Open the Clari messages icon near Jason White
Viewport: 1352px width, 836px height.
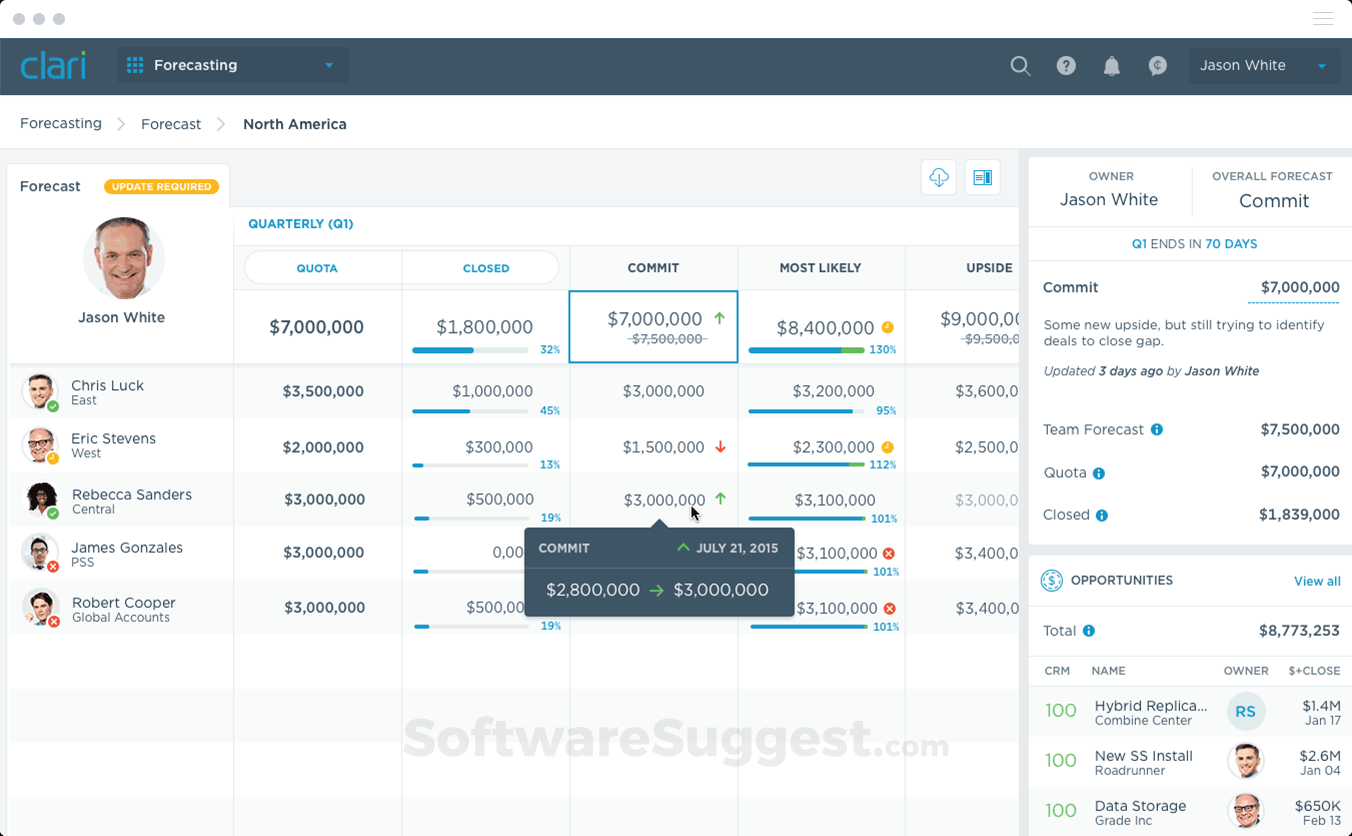(1157, 66)
